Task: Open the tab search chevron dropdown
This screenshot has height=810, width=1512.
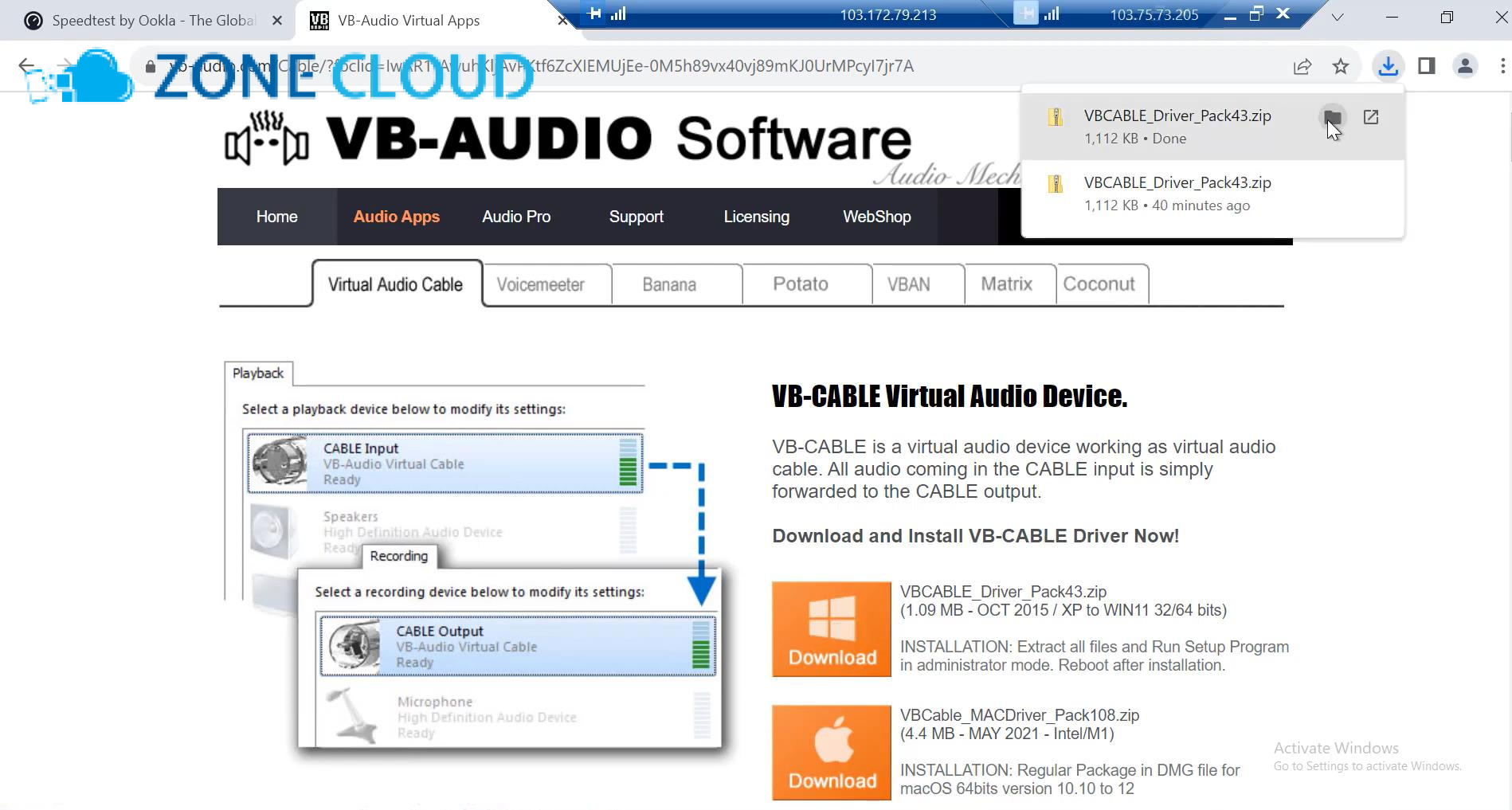Action: click(1336, 16)
